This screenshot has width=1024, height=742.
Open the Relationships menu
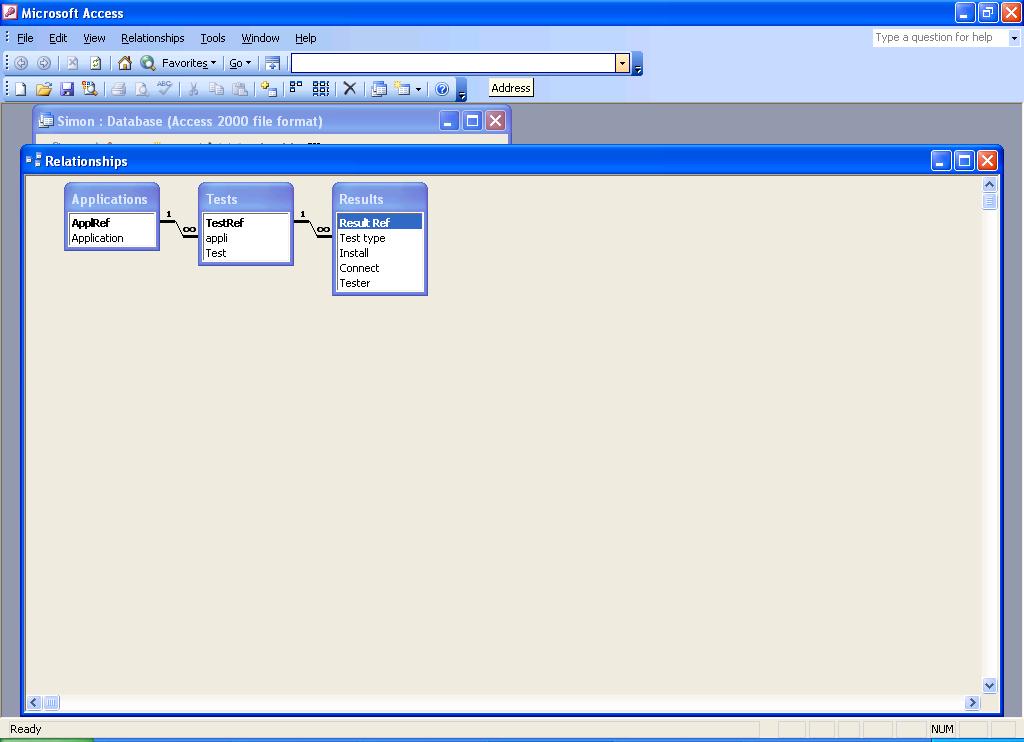click(153, 39)
